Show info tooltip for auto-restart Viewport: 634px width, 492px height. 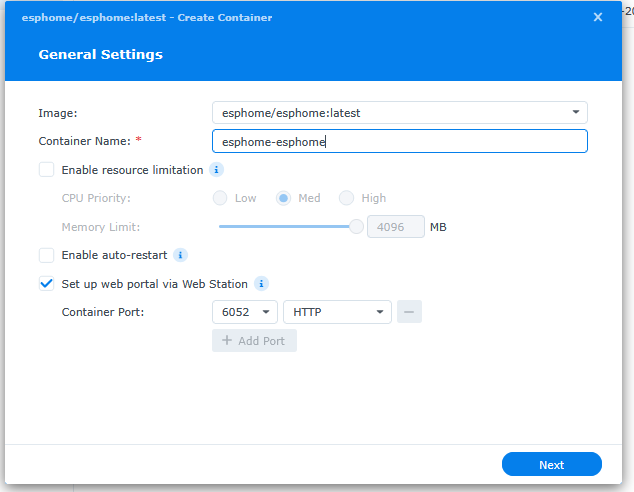point(180,255)
